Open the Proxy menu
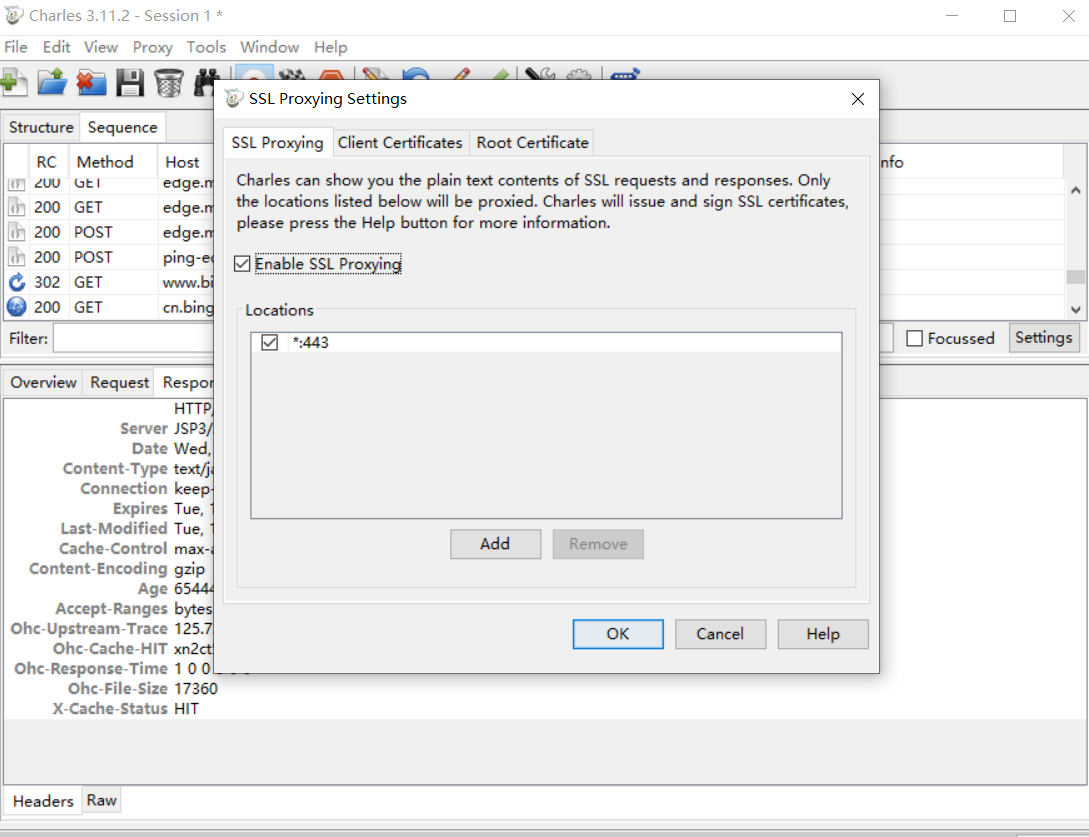The width and height of the screenshot is (1089, 837). 153,47
